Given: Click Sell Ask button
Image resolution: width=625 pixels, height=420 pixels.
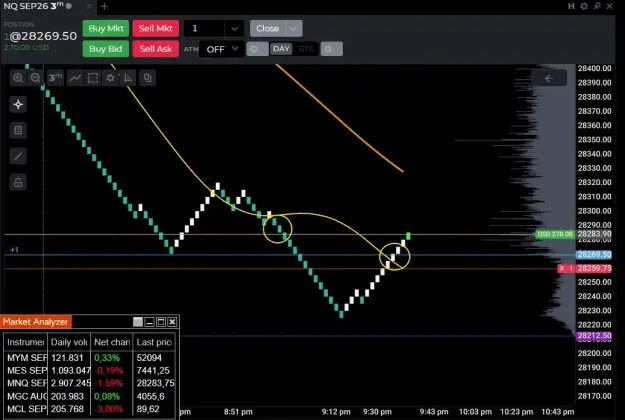Looking at the screenshot, I should click(x=155, y=49).
